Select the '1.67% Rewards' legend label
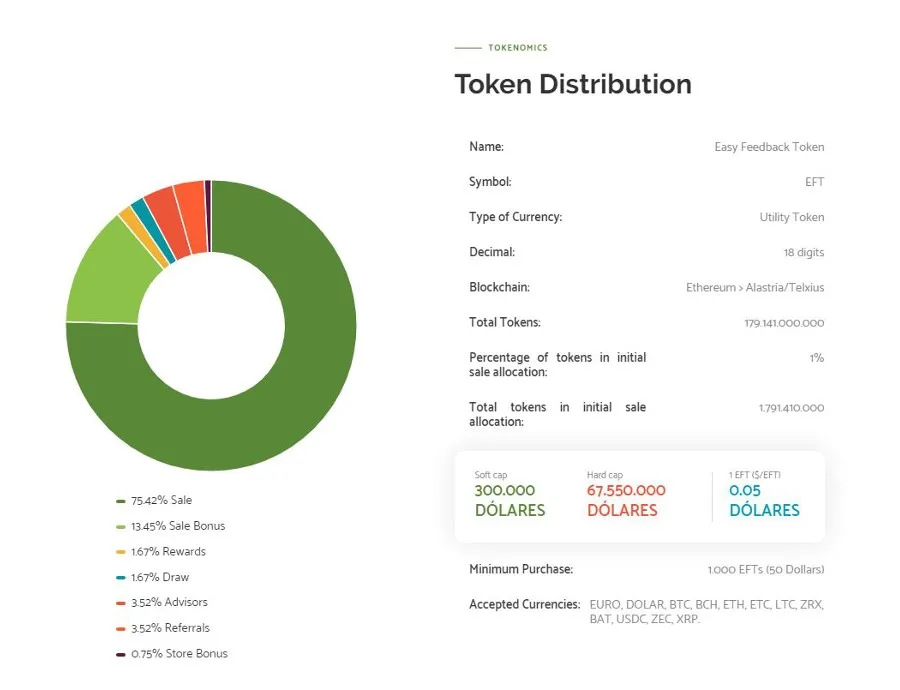The image size is (900, 690). click(168, 552)
